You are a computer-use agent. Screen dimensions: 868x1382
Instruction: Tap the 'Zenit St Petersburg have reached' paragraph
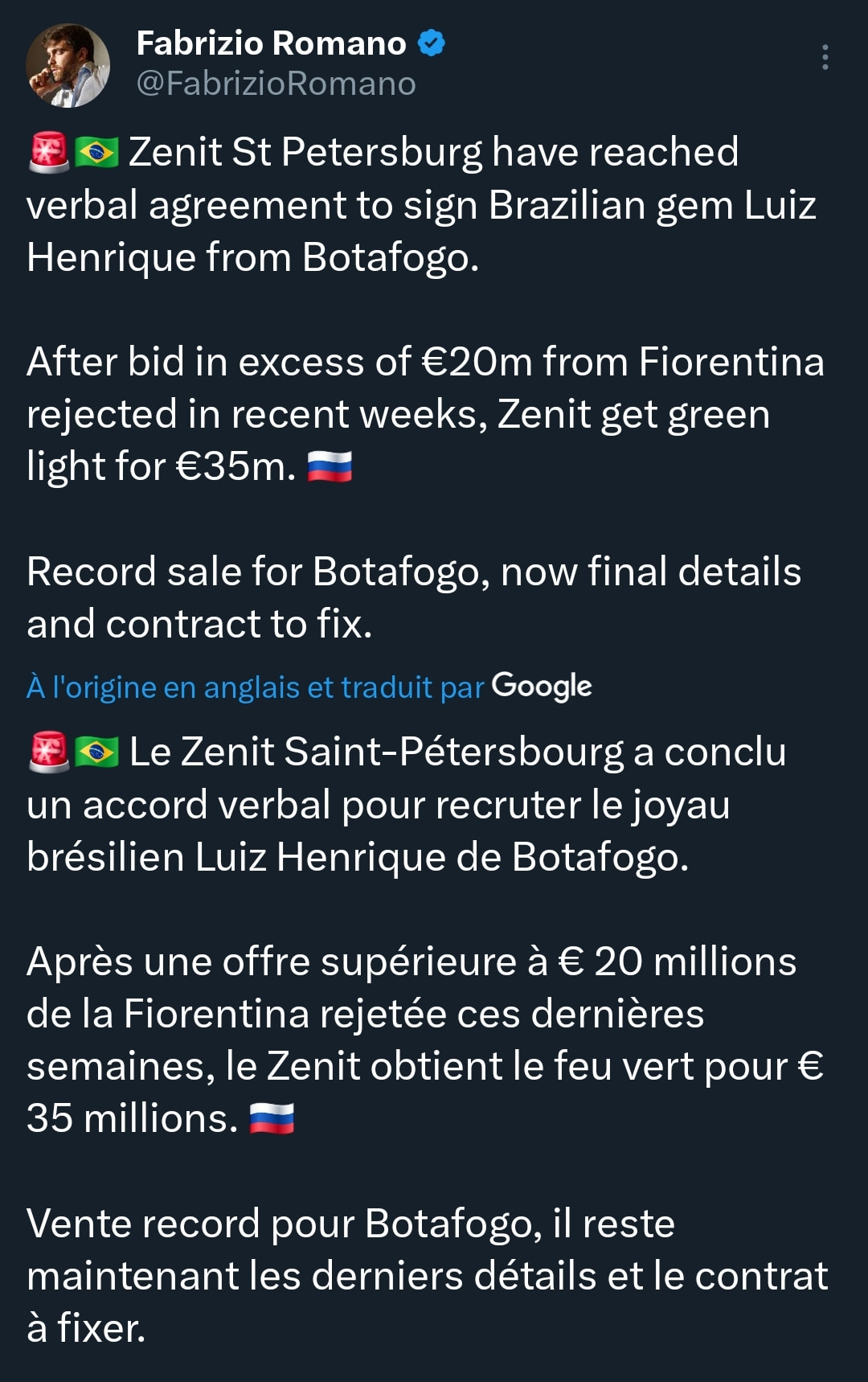click(421, 205)
